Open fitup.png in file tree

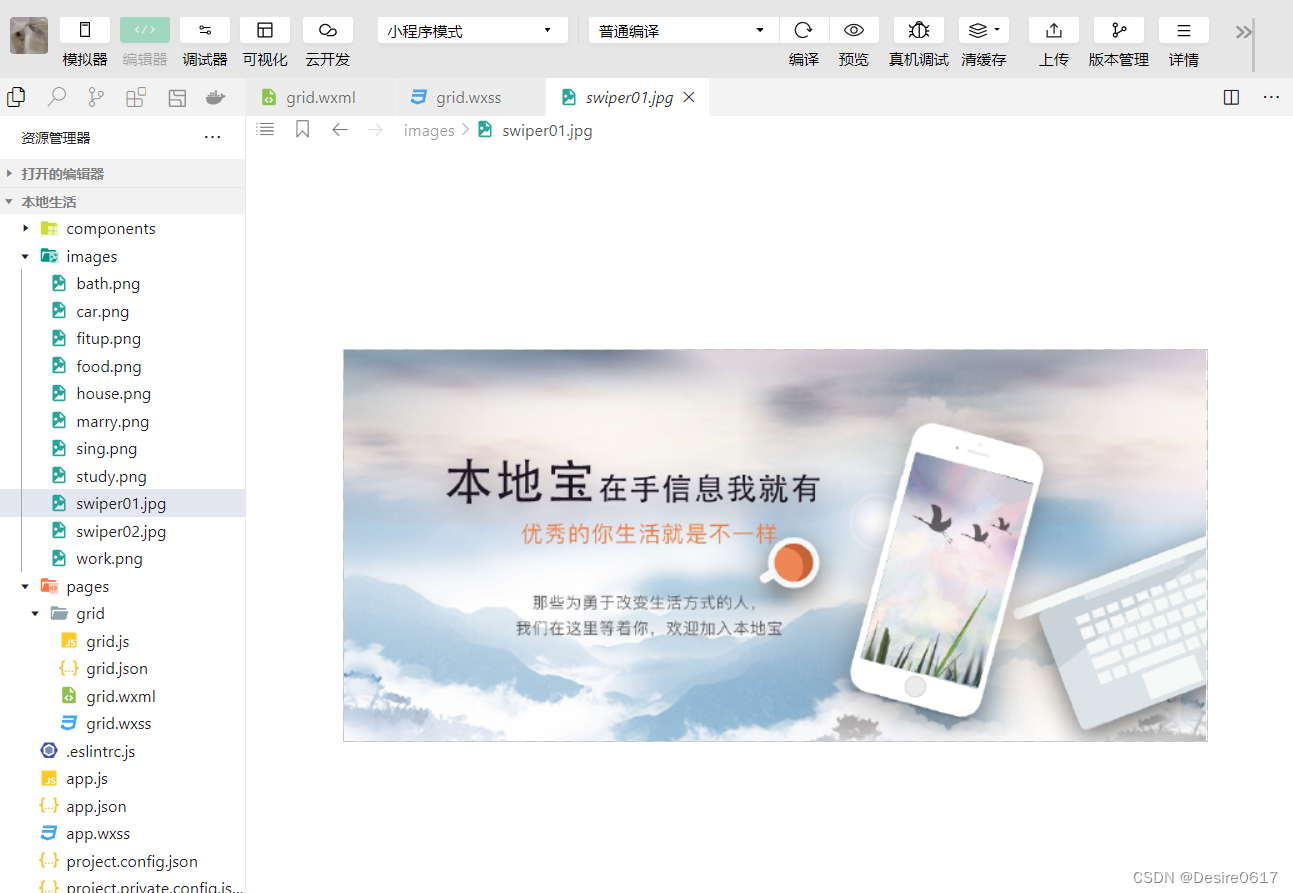coord(122,338)
